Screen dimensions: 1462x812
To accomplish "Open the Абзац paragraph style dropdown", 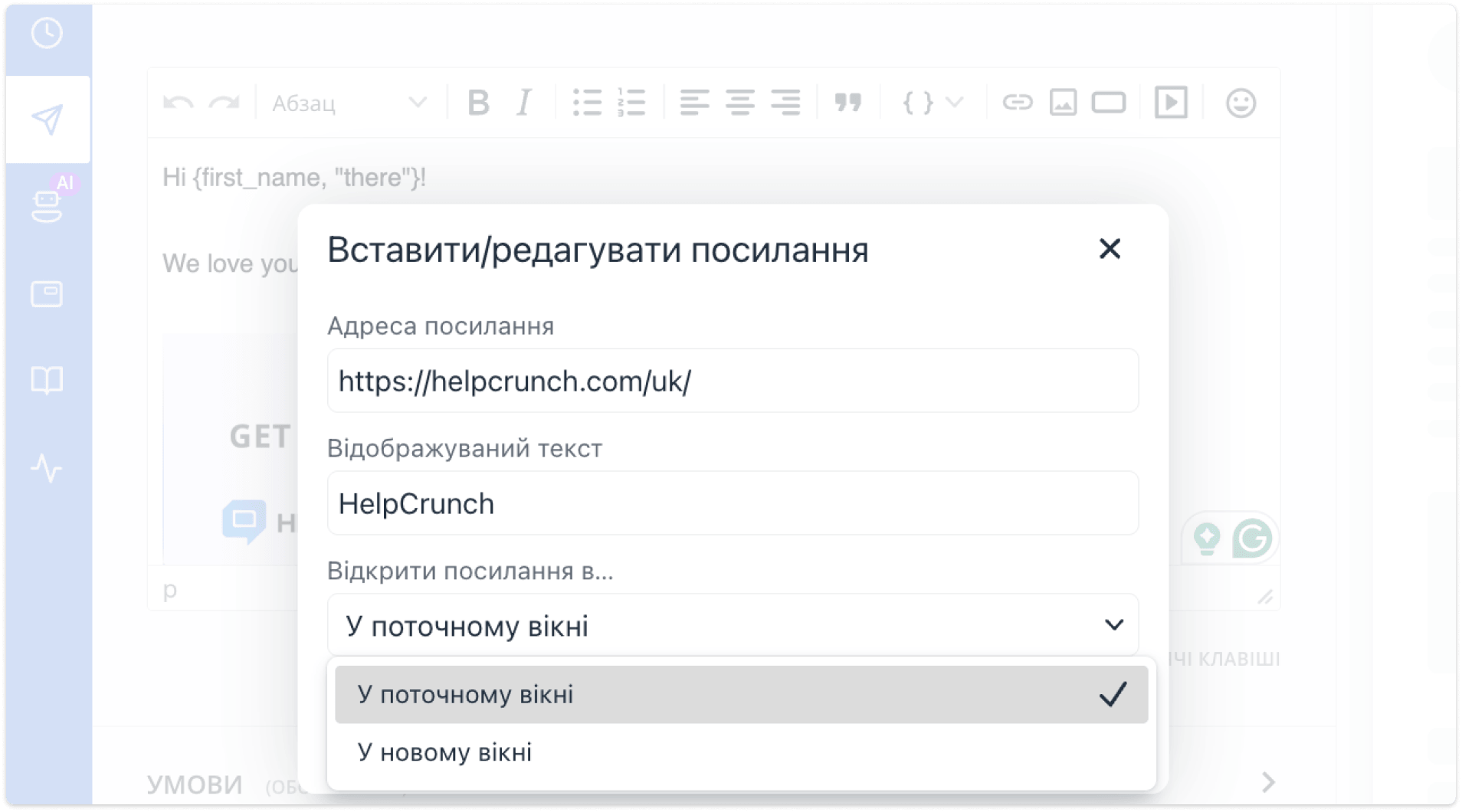I will (x=345, y=103).
